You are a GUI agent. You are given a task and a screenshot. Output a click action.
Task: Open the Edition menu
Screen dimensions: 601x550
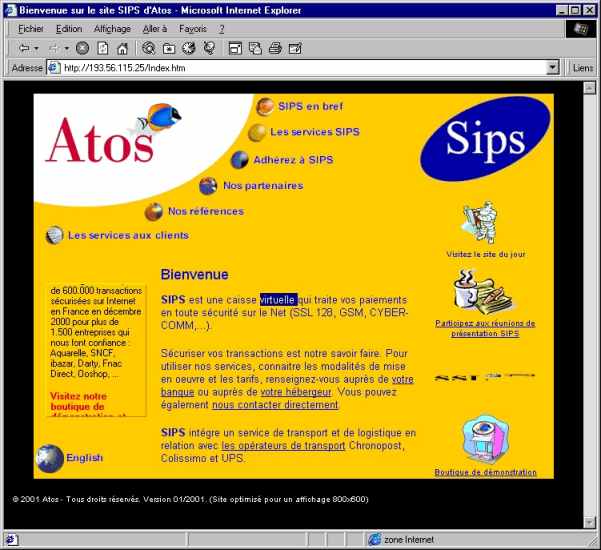pos(69,29)
